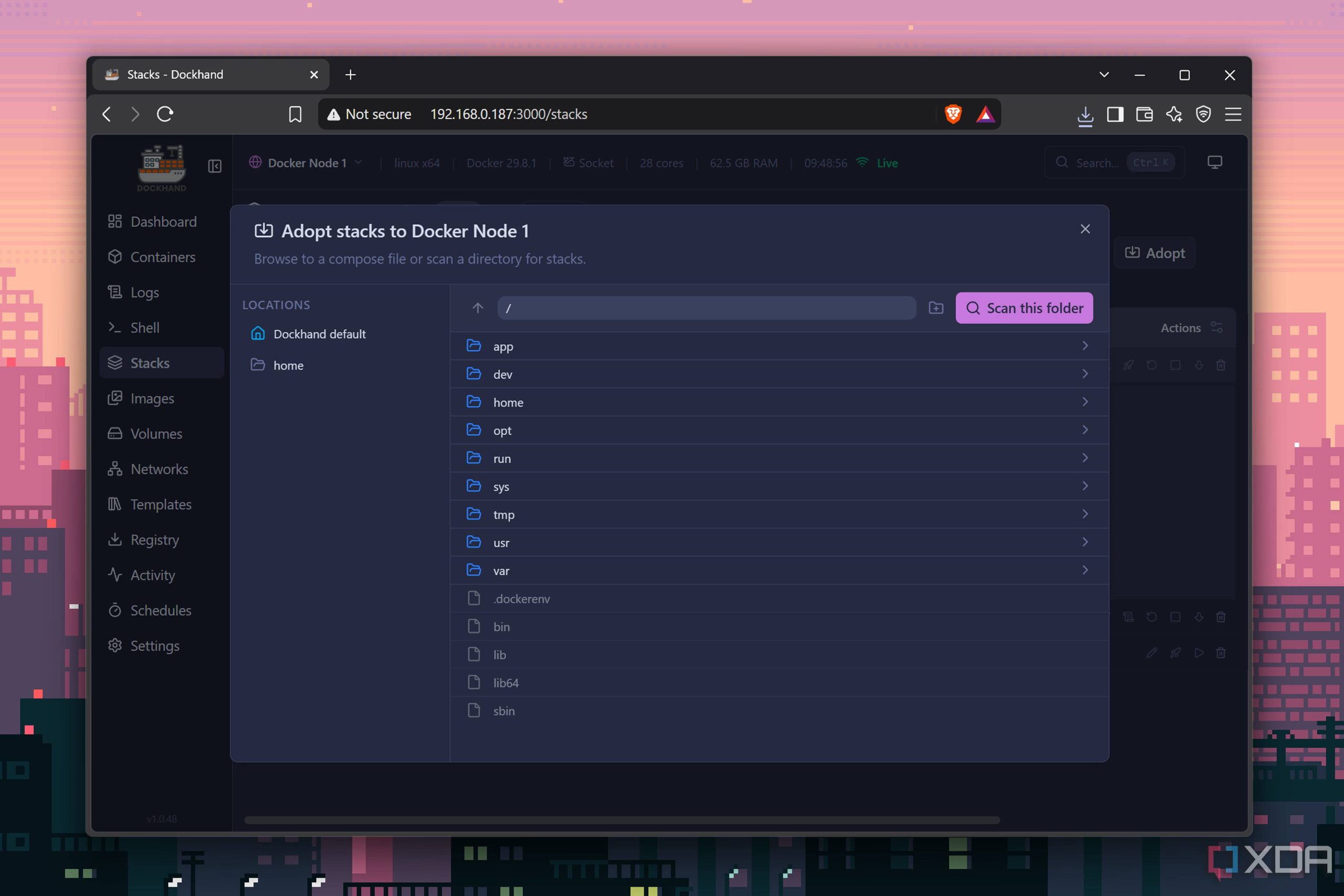This screenshot has width=1344, height=896.
Task: Select the bin file entry
Action: [780, 626]
